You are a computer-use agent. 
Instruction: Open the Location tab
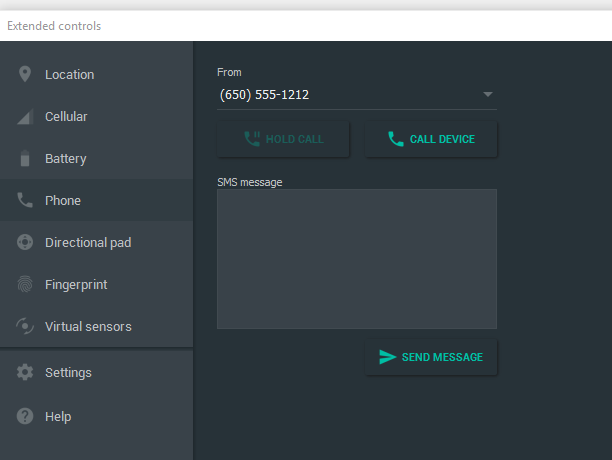coord(96,74)
